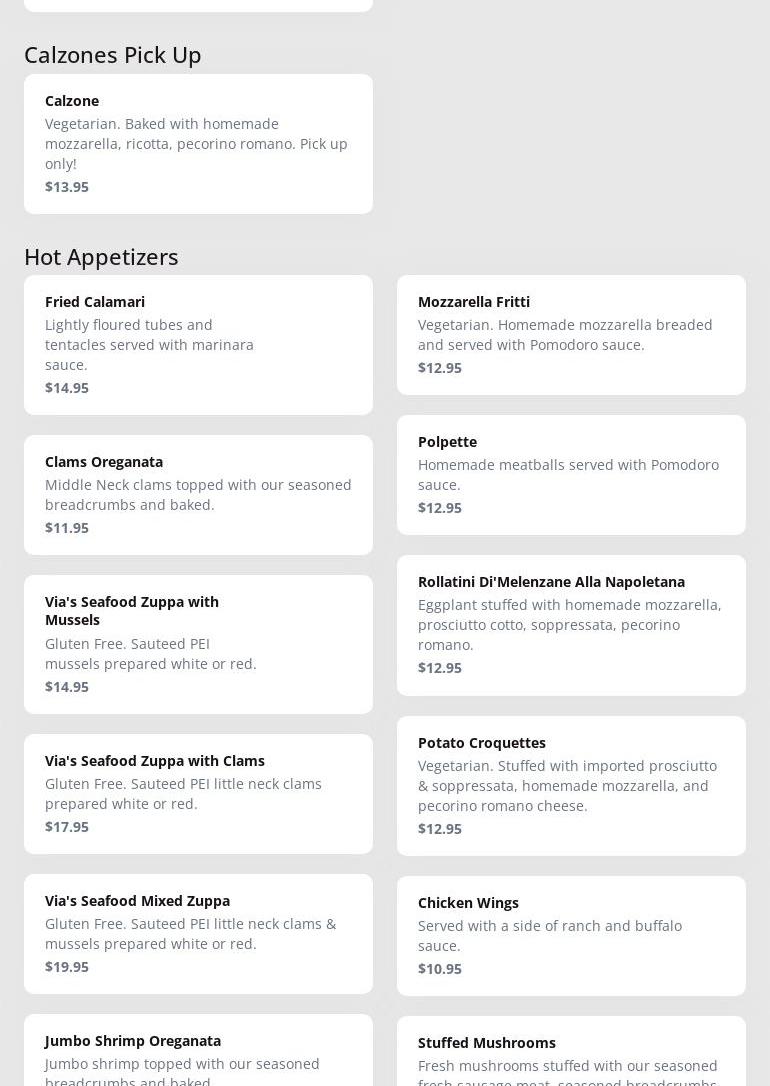Click the Polpette meatballs item
This screenshot has width=770, height=1086.
[571, 474]
